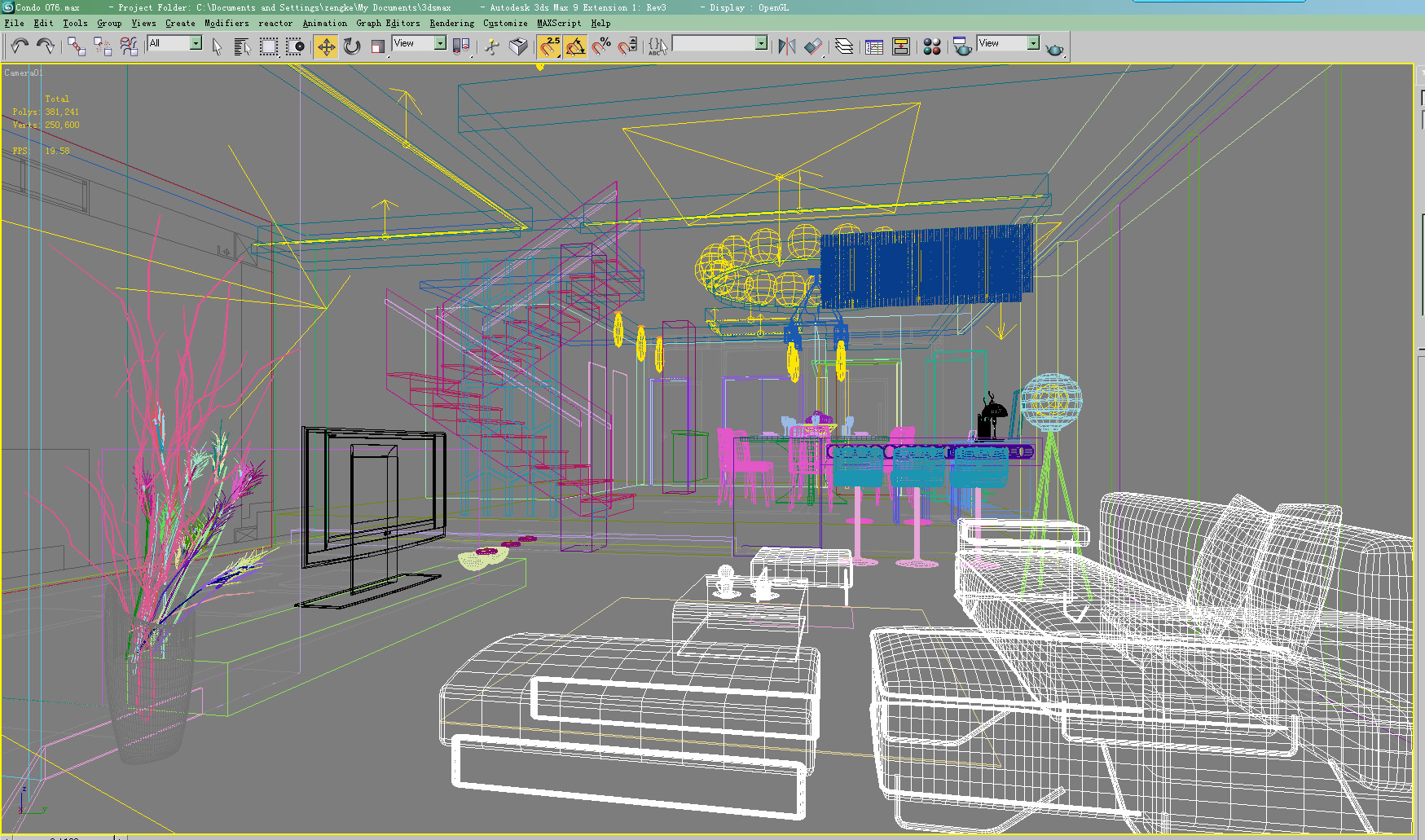
Task: Activate the Bind to Space Warp tool
Action: [129, 46]
